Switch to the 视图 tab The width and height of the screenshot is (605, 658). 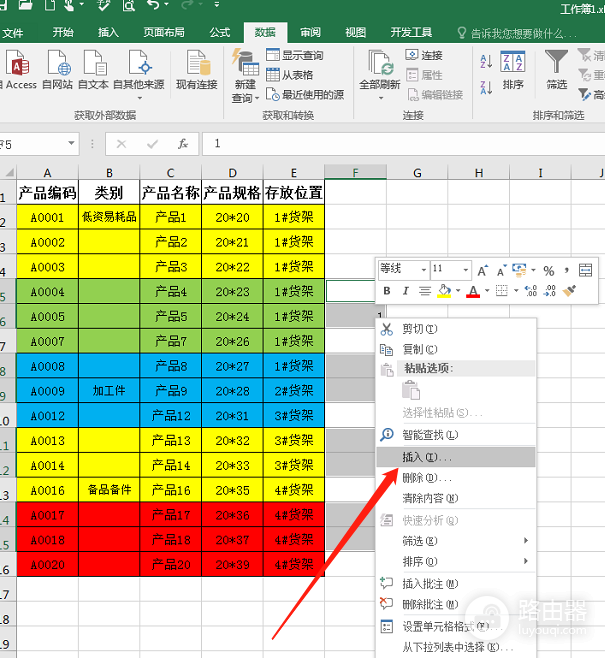click(x=356, y=32)
